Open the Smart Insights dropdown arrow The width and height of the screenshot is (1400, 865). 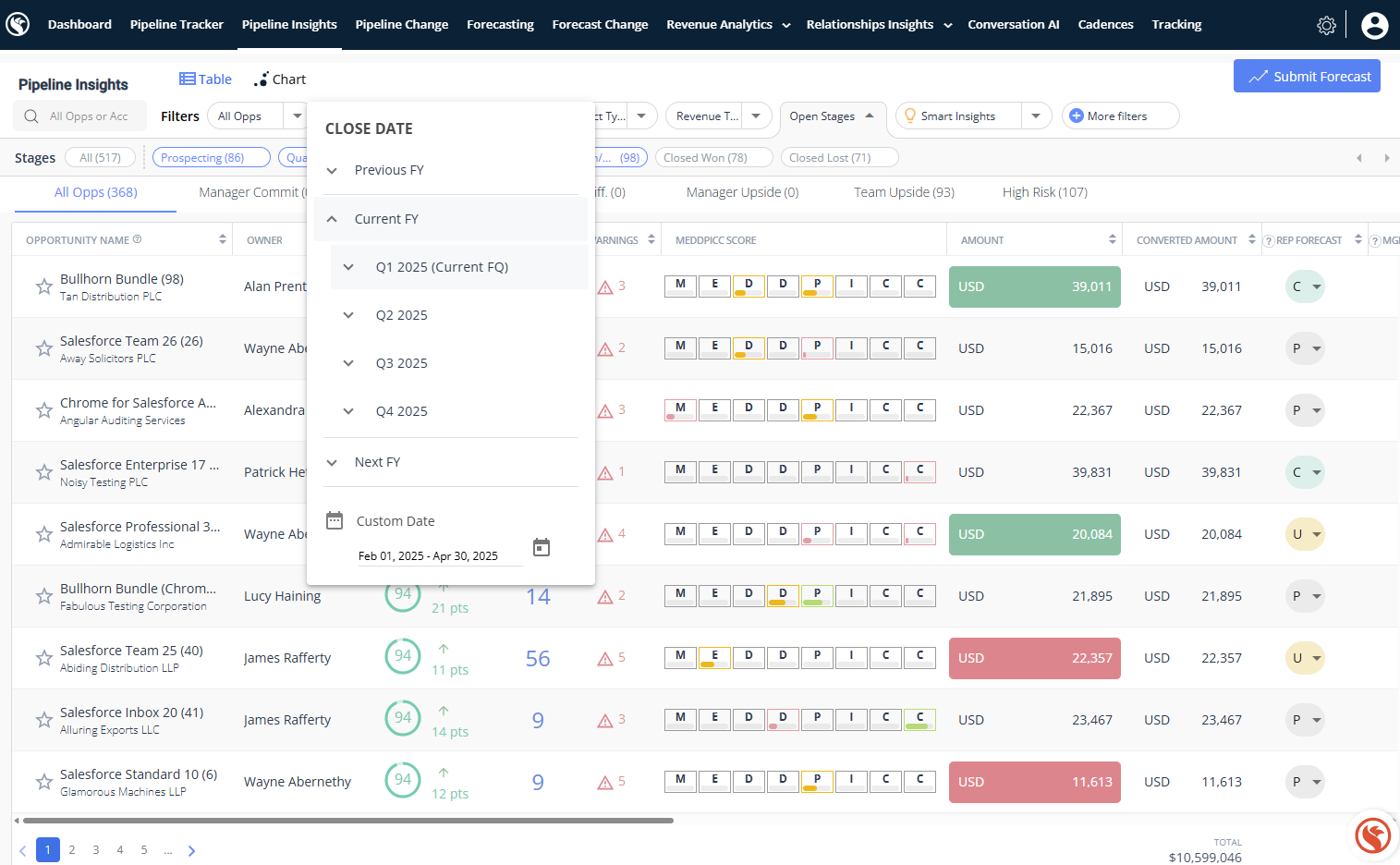pos(1036,116)
